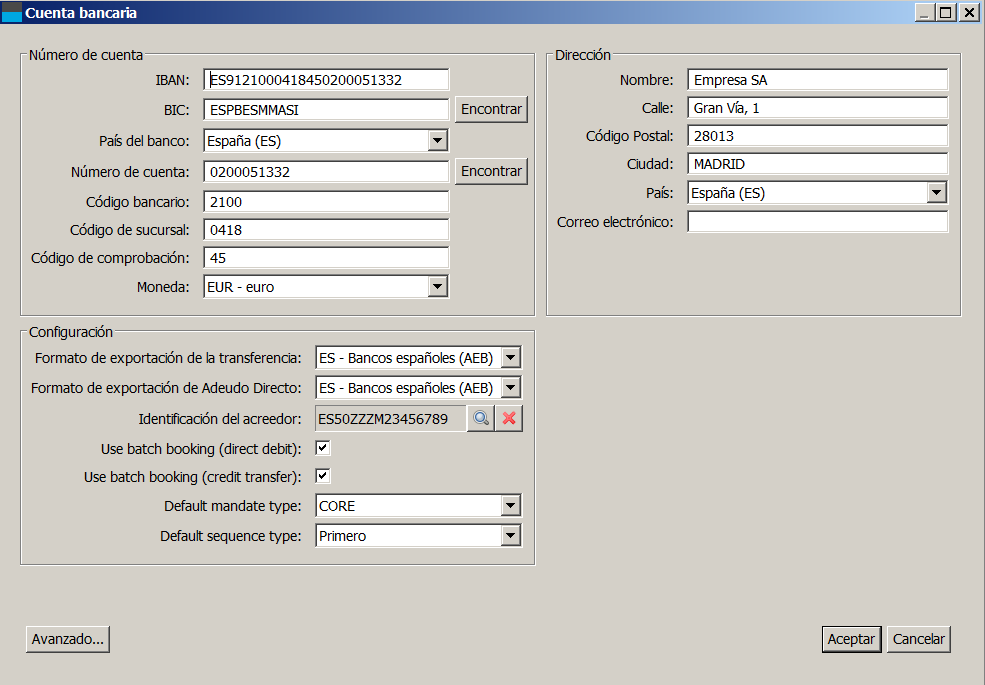Click the magnifier icon beside creditor identification
Screen dimensions: 985x685
coord(481,419)
